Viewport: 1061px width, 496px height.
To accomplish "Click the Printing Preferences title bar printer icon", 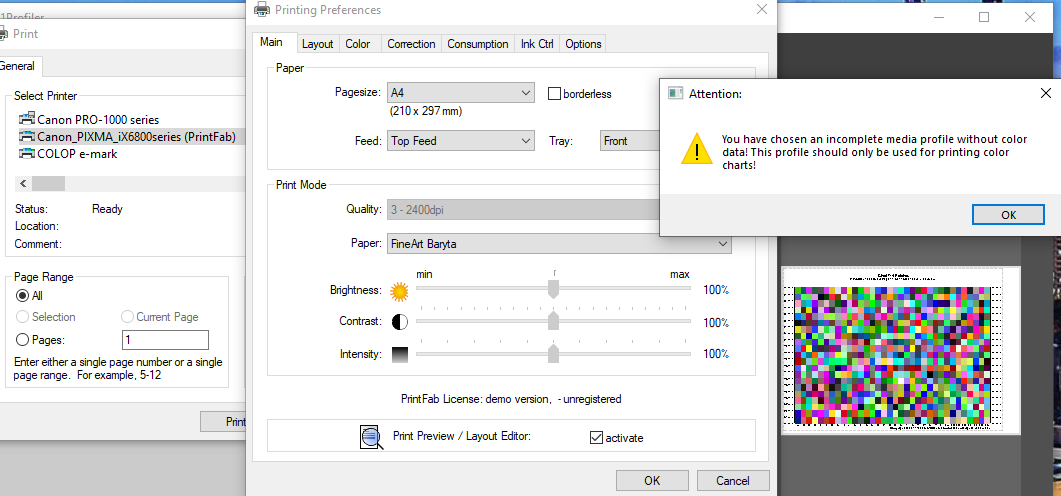I will tap(262, 10).
